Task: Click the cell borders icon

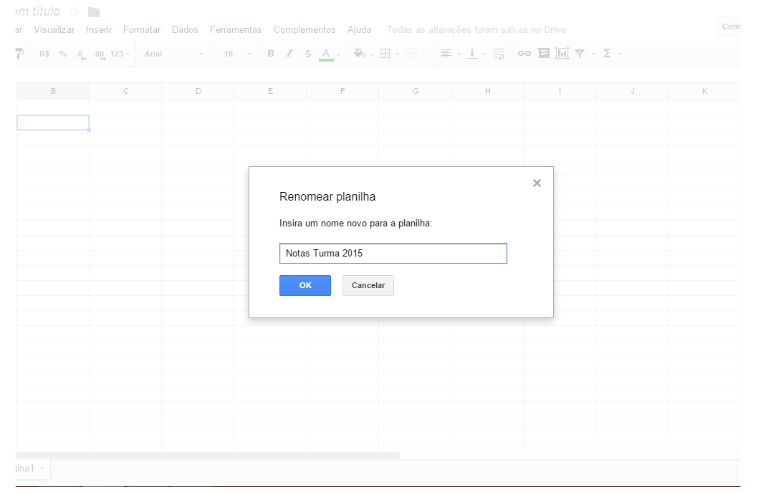Action: click(x=384, y=53)
